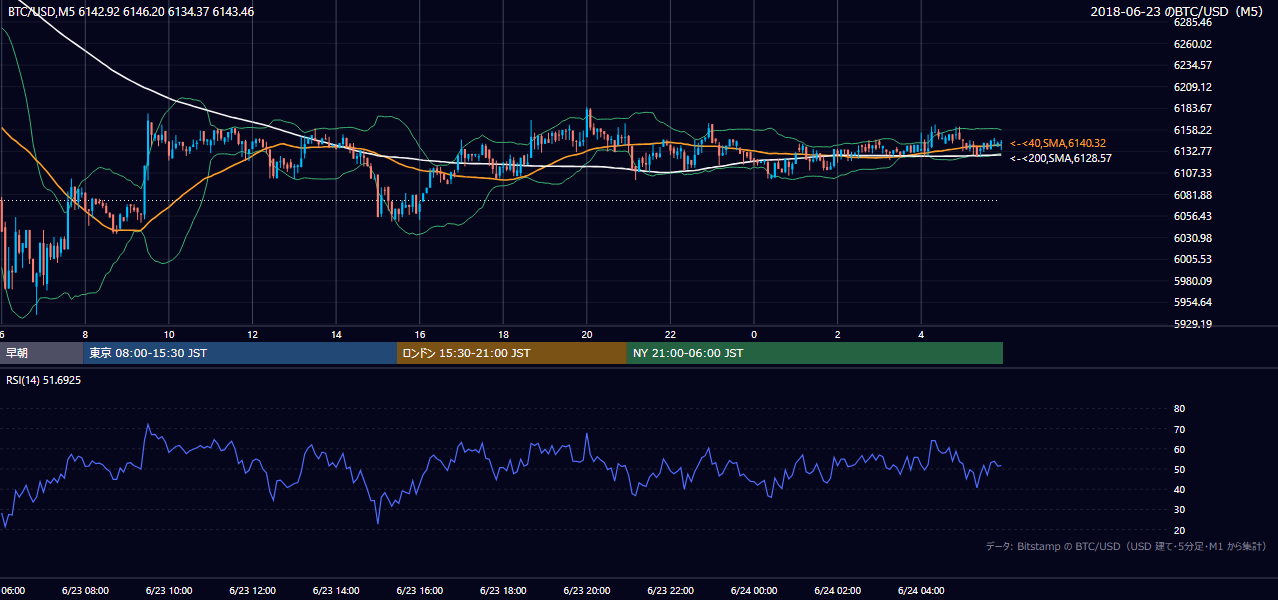
Task: Click RSI axis level 40
Action: [x=1179, y=489]
